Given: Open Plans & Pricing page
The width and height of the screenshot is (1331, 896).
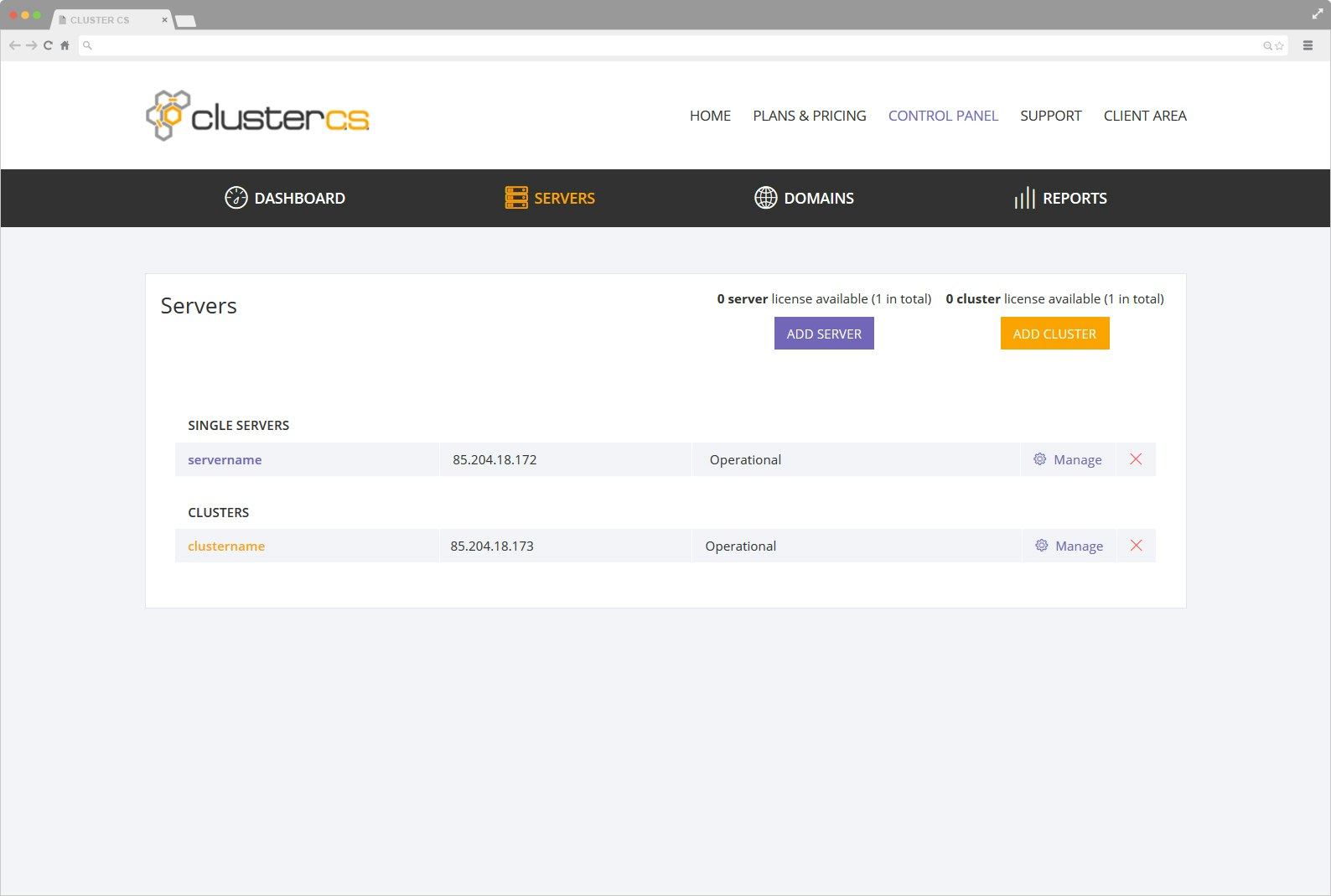Looking at the screenshot, I should coord(810,116).
